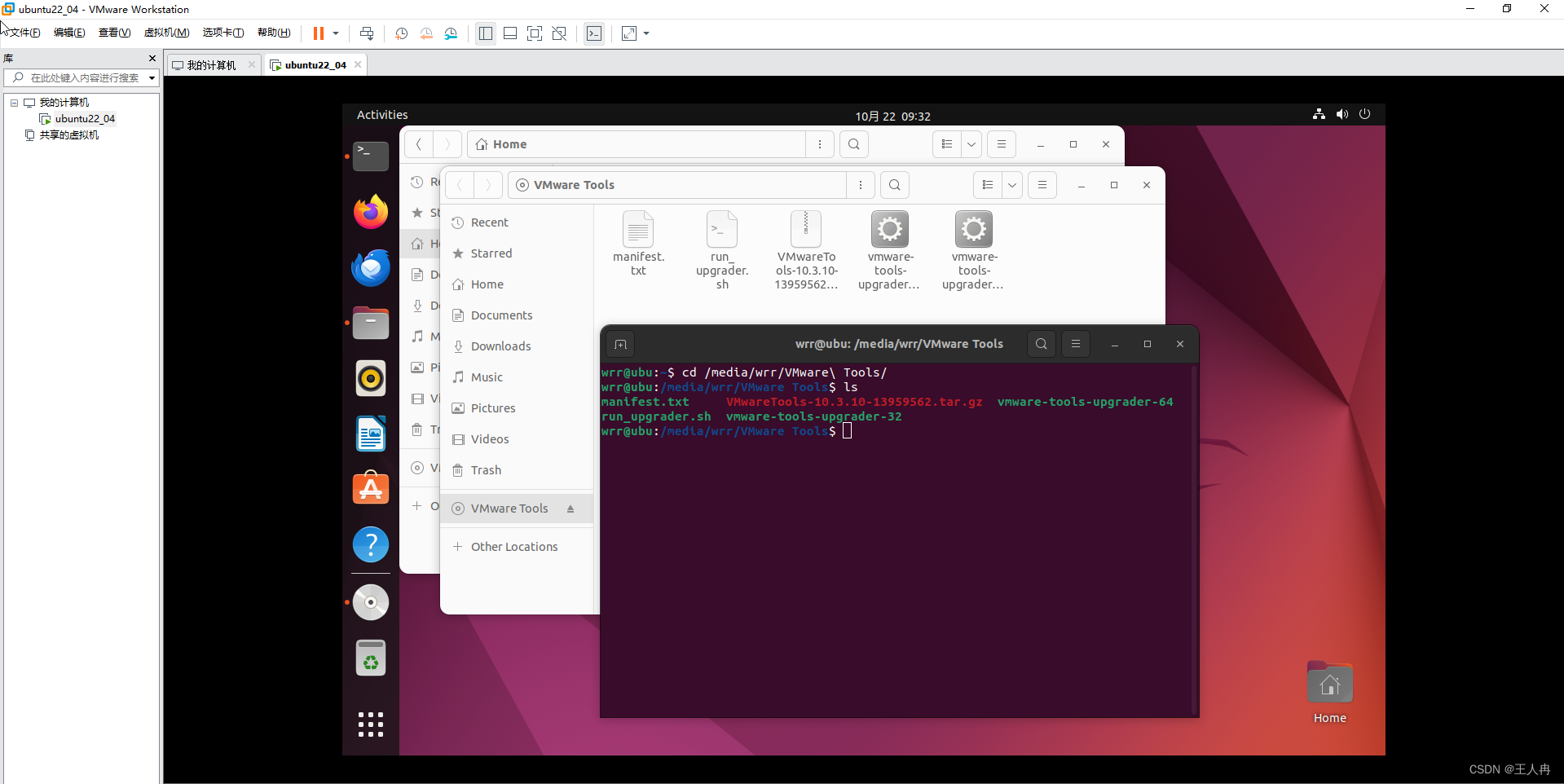Open the 虚拟机(M) menu
The width and height of the screenshot is (1564, 784).
click(166, 33)
